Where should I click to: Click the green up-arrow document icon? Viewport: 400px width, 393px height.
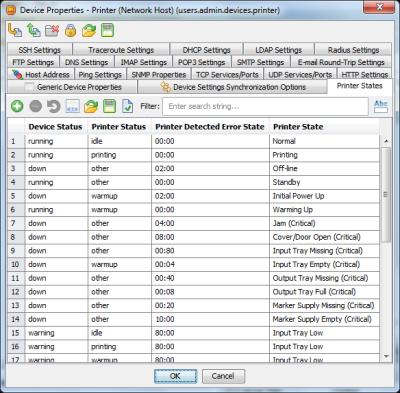coord(33,30)
